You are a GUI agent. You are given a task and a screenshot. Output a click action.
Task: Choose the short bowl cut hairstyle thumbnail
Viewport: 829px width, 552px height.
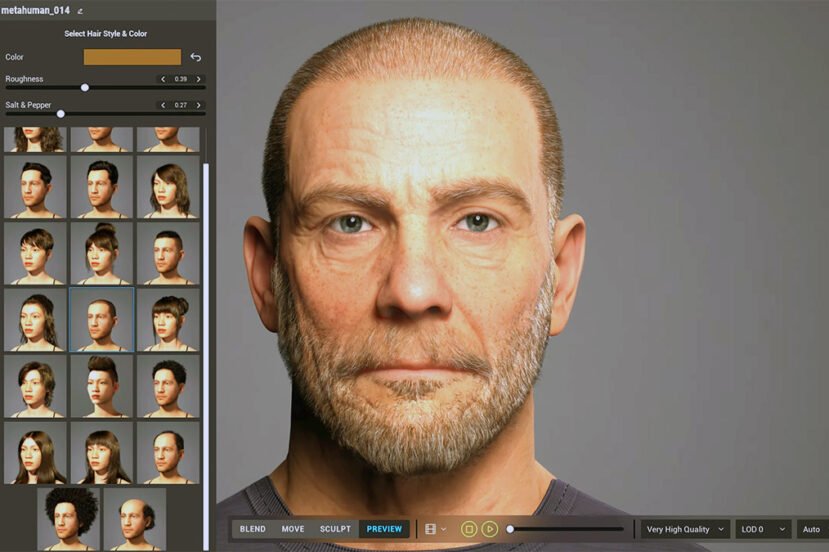point(35,254)
